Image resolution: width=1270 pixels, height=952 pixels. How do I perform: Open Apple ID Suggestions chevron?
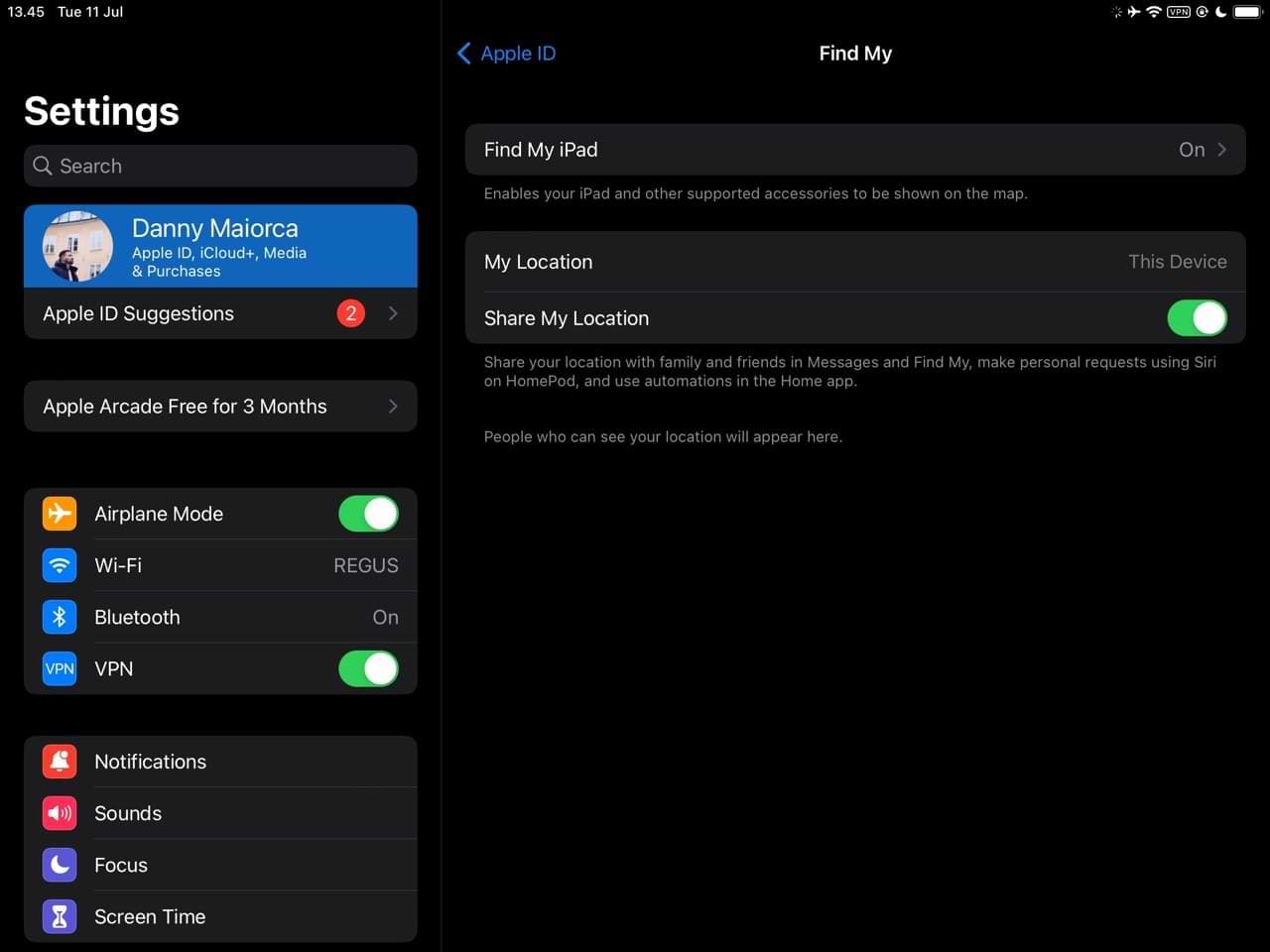click(394, 313)
